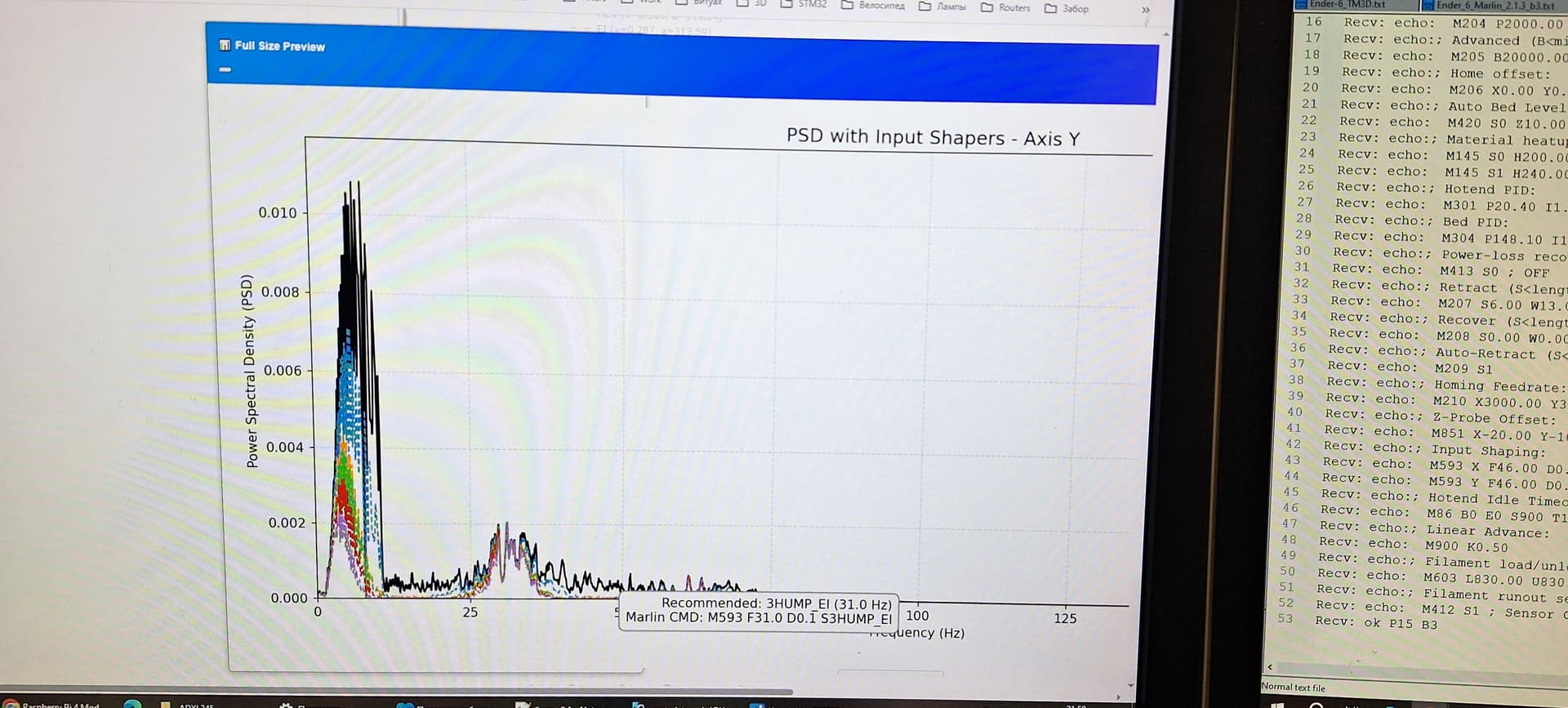
Task: Click the Chrome Raspberry Pi taskbar icon
Action: click(13, 704)
